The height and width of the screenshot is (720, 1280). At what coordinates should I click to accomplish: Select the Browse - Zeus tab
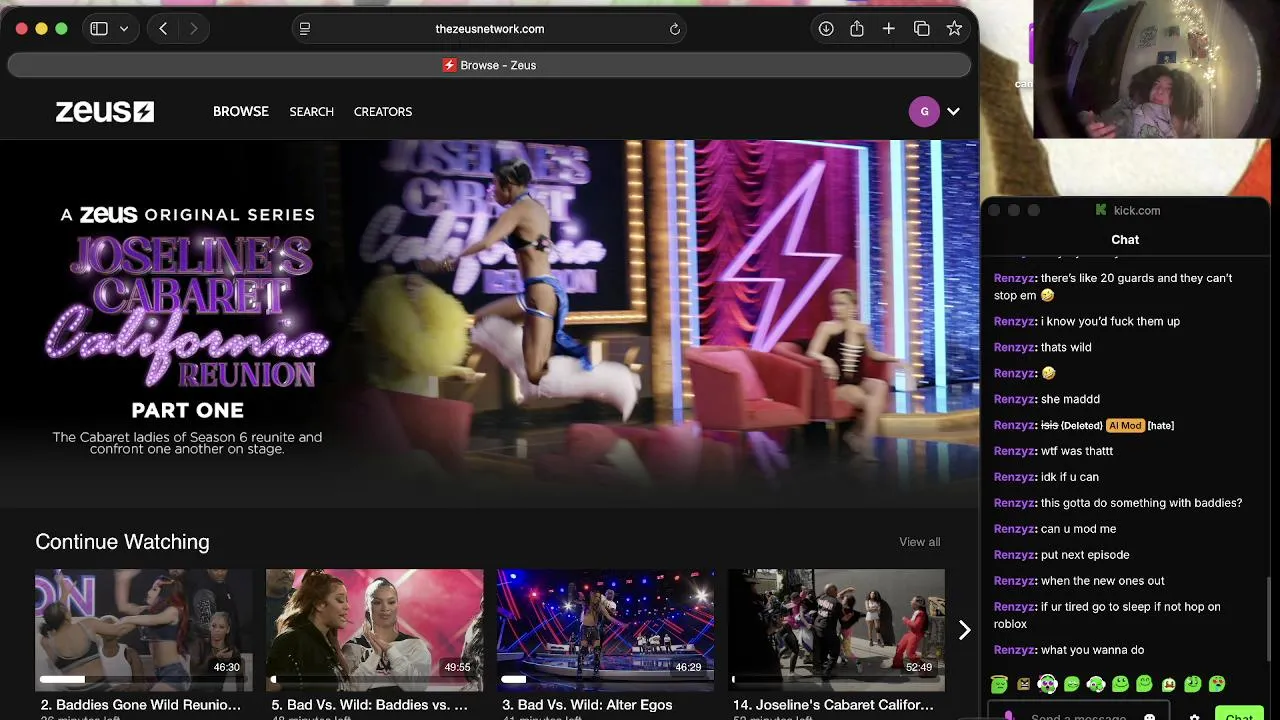click(489, 65)
